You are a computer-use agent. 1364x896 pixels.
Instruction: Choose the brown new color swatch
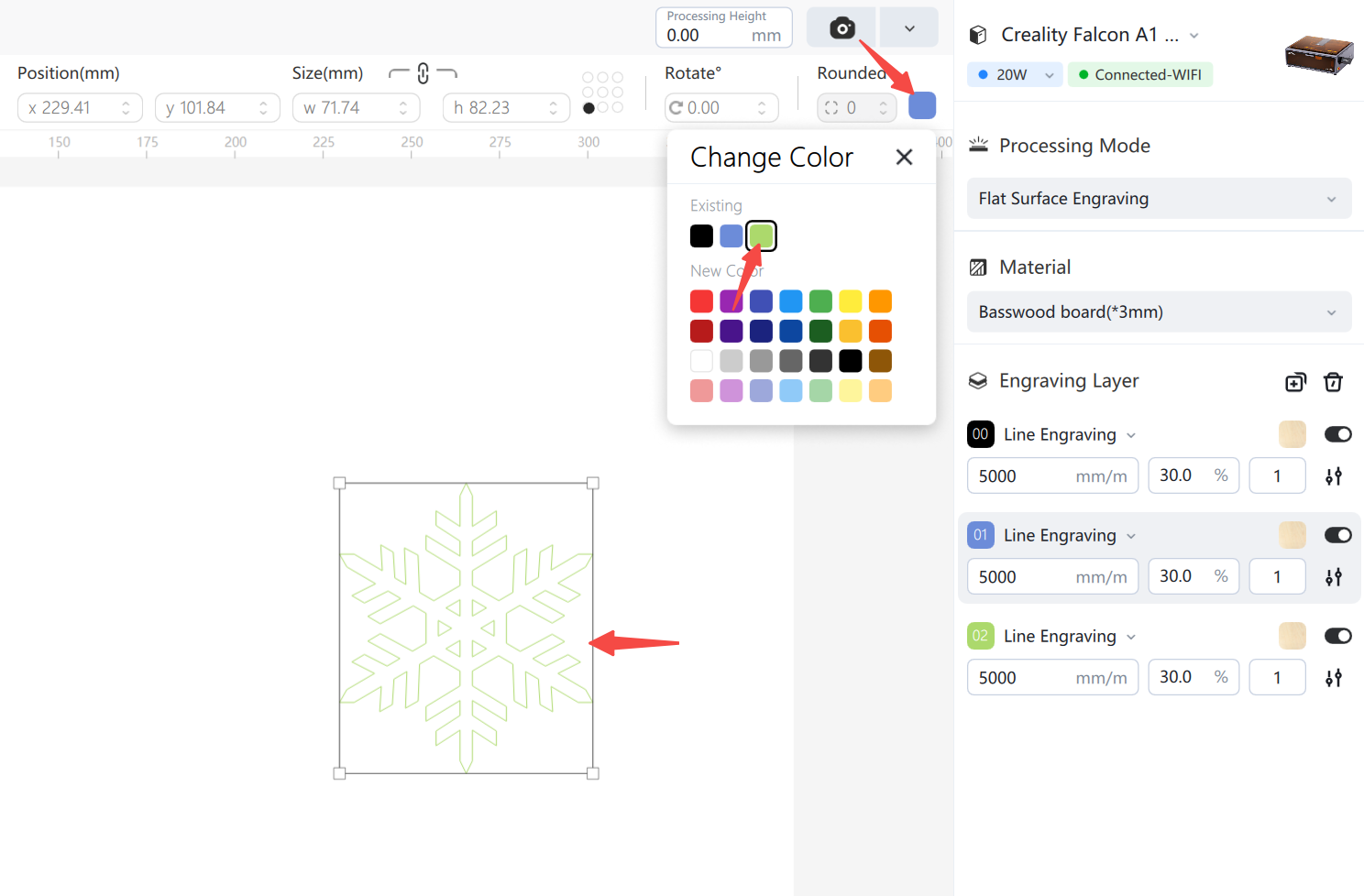[880, 361]
